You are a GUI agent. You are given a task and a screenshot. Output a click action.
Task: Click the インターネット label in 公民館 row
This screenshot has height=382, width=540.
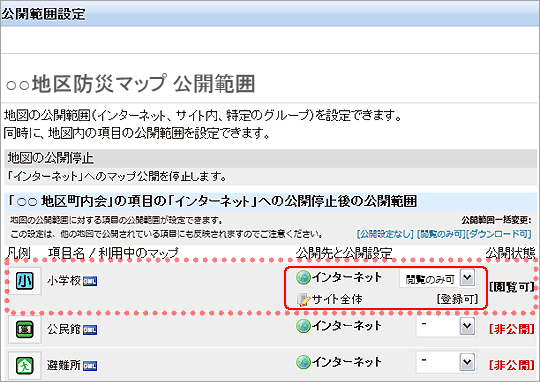pos(347,326)
